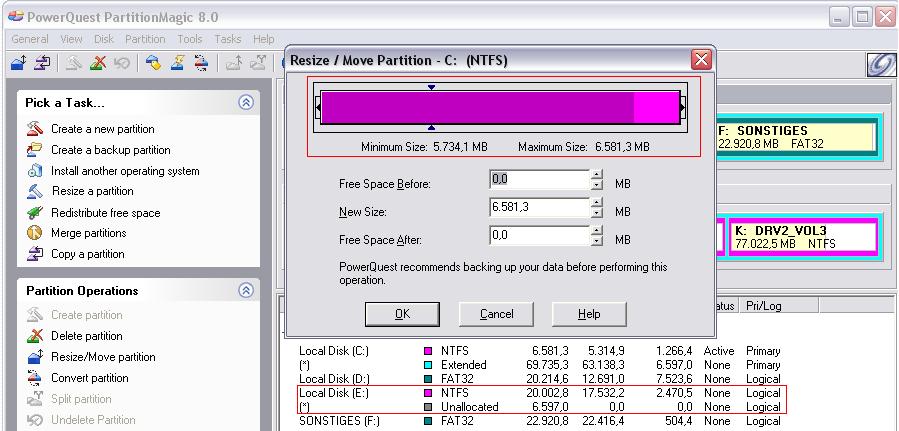The width and height of the screenshot is (899, 431).
Task: Click the greyed-out Create partition toolbar icon
Action: 74,62
